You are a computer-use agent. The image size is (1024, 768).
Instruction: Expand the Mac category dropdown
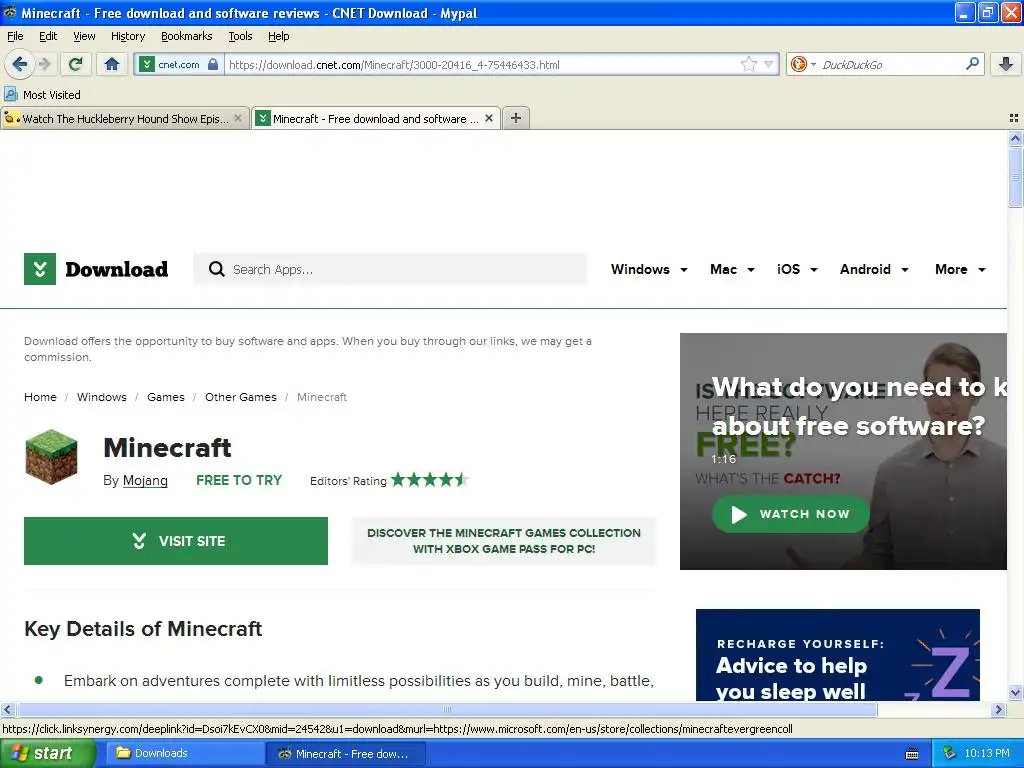pos(732,269)
